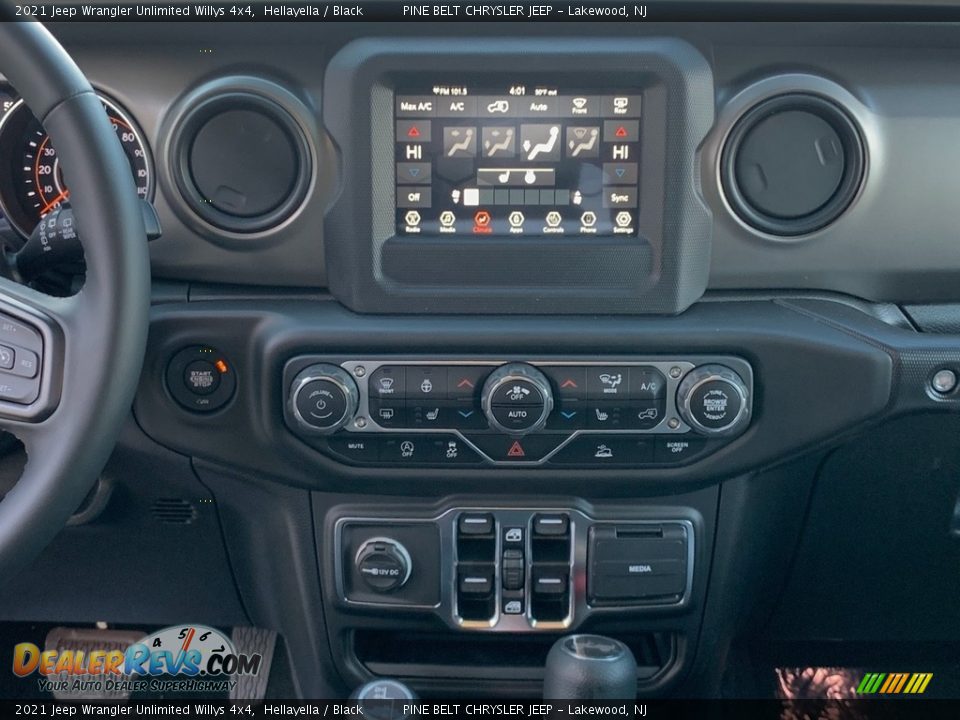Push the left blue temperature down chevron
Image resolution: width=960 pixels, height=720 pixels.
[x=466, y=414]
